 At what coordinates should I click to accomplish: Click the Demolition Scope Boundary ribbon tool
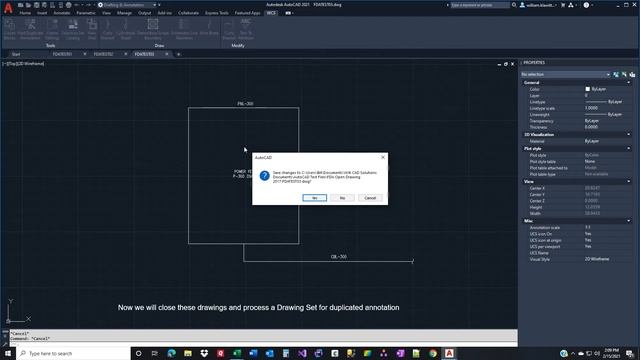point(153,29)
